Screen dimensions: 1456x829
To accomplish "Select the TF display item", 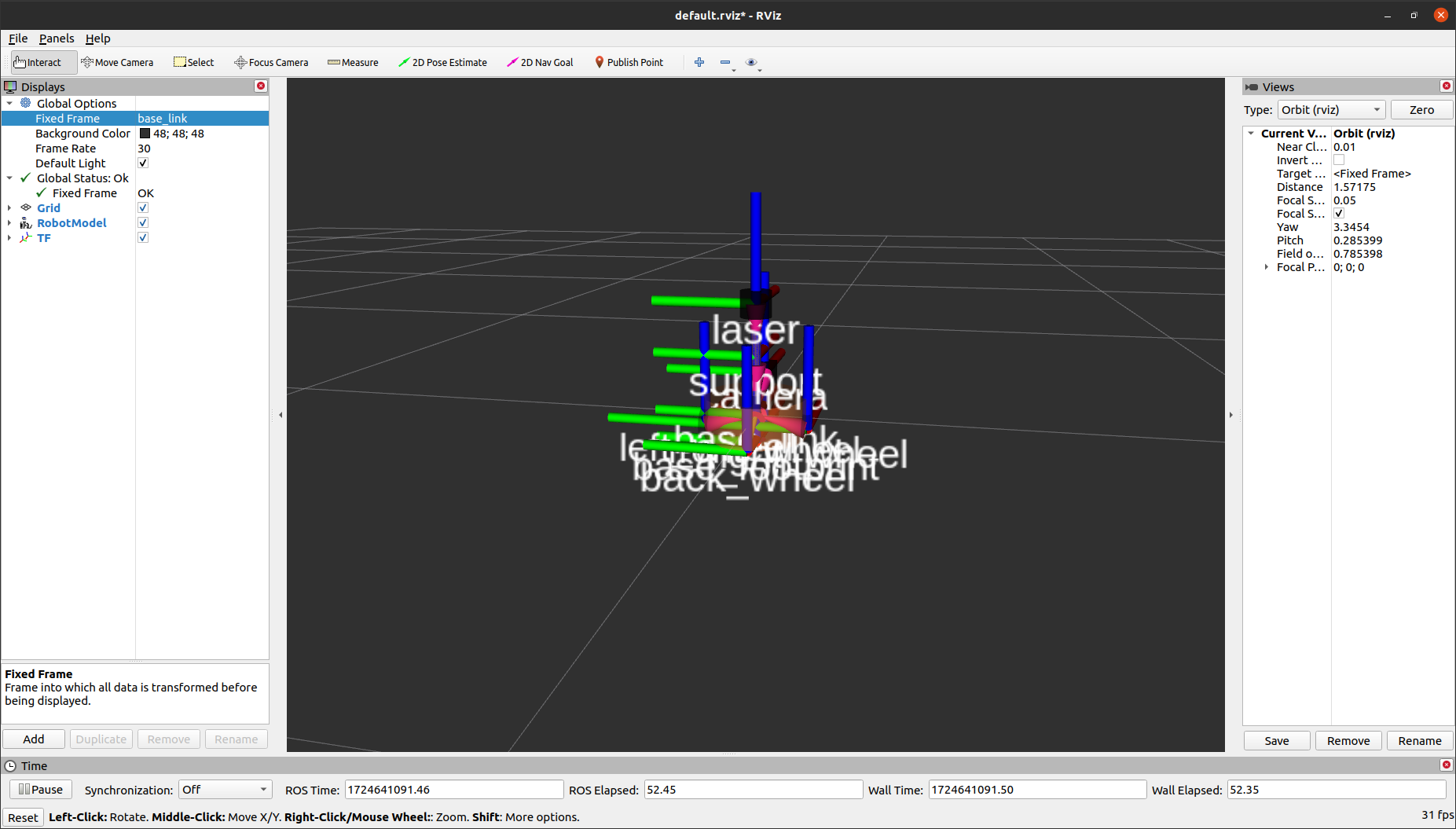I will coord(44,238).
